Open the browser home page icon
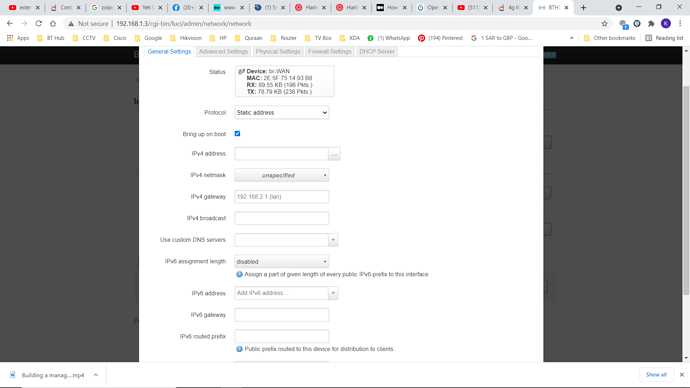Screen dimensions: 690x388 click(53, 23)
